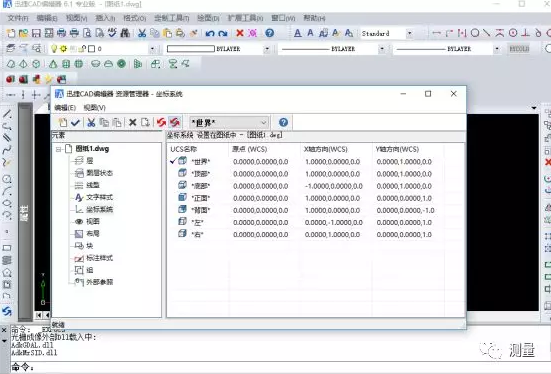This screenshot has height=374, width=551.
Task: Open 编辑(E) menu in resource manager dialog
Action: [65, 108]
